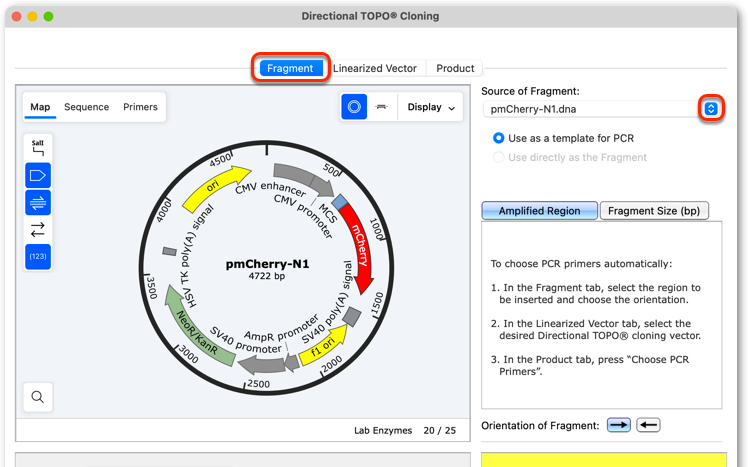Set fragment orientation to reverse arrow

tap(648, 425)
